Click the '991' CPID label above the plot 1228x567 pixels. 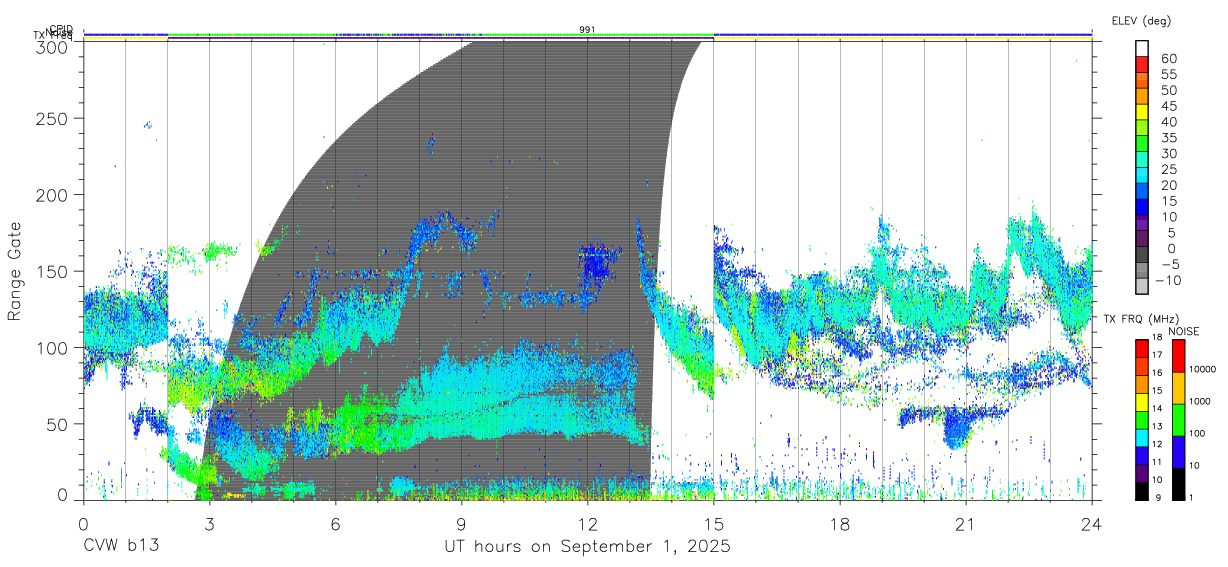click(588, 30)
